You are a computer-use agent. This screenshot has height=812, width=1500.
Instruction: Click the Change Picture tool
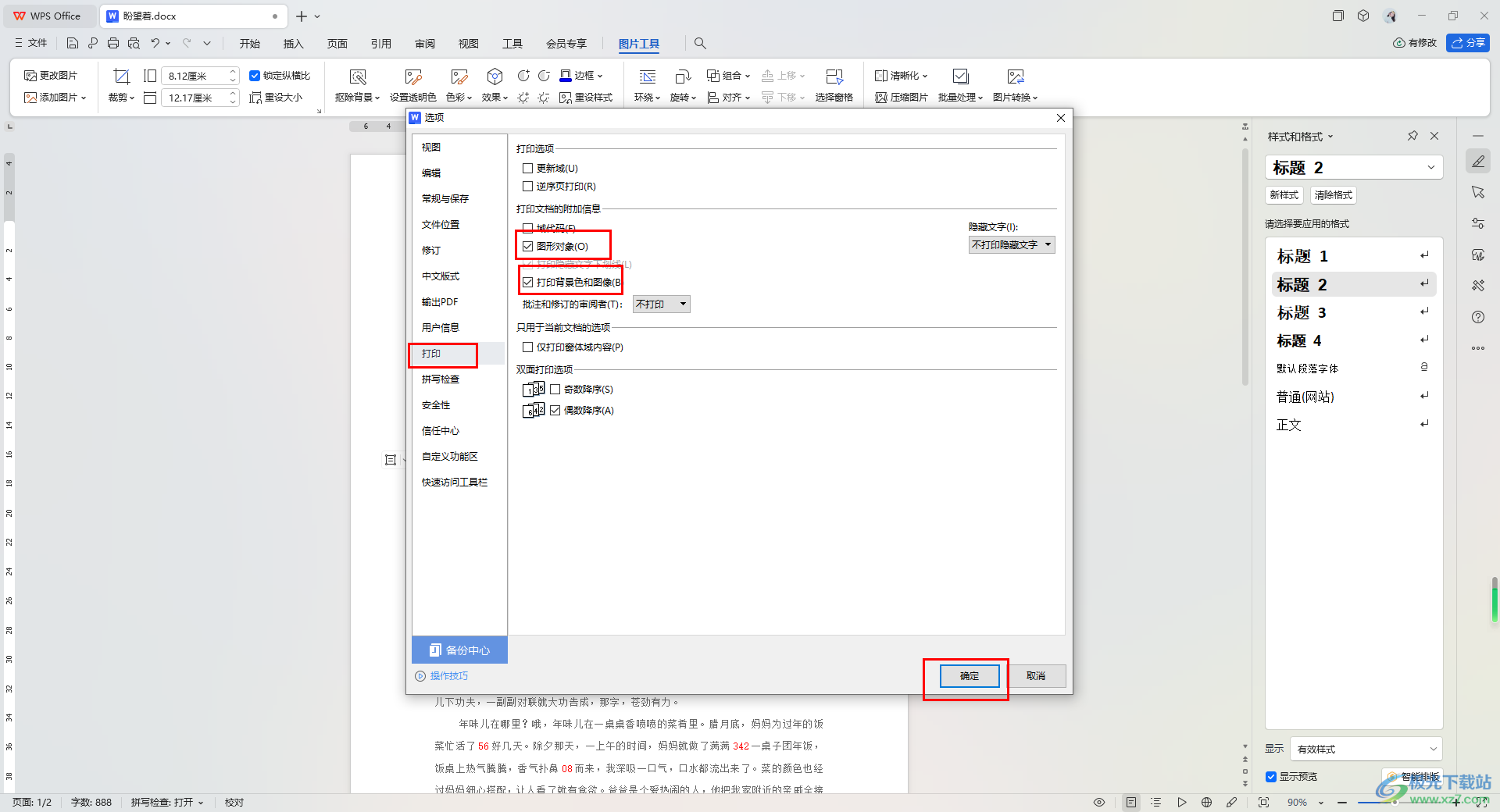(x=51, y=76)
